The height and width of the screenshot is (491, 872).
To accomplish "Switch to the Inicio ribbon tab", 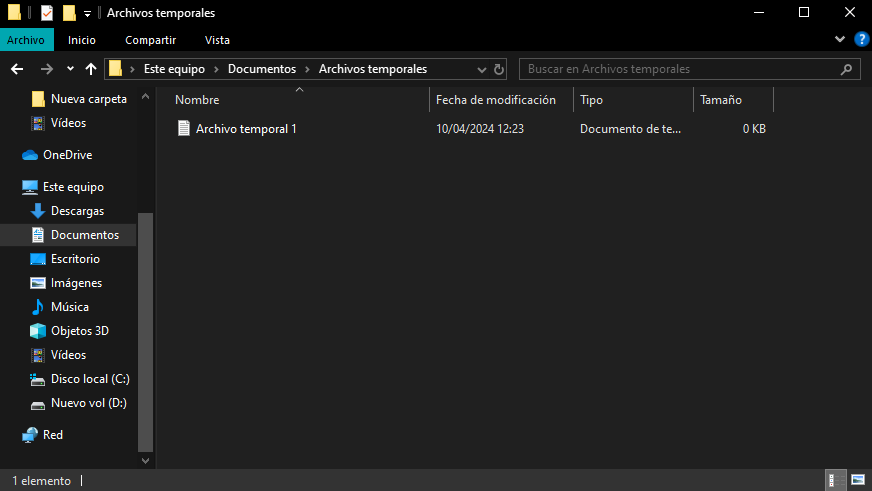I will (x=82, y=40).
